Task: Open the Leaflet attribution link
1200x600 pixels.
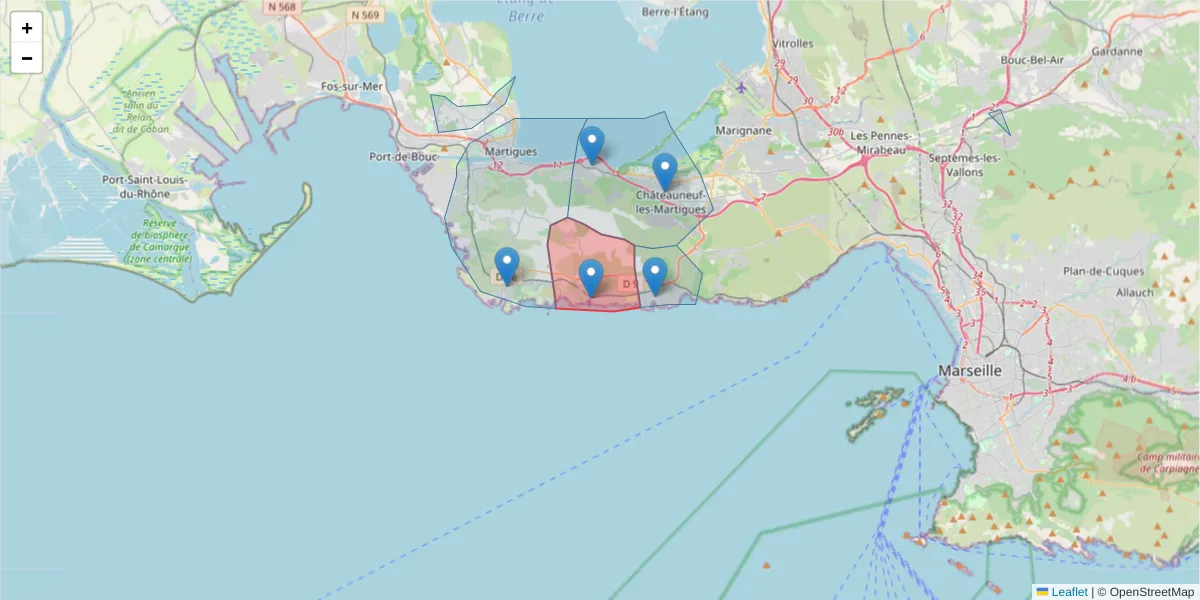Action: (x=1068, y=592)
